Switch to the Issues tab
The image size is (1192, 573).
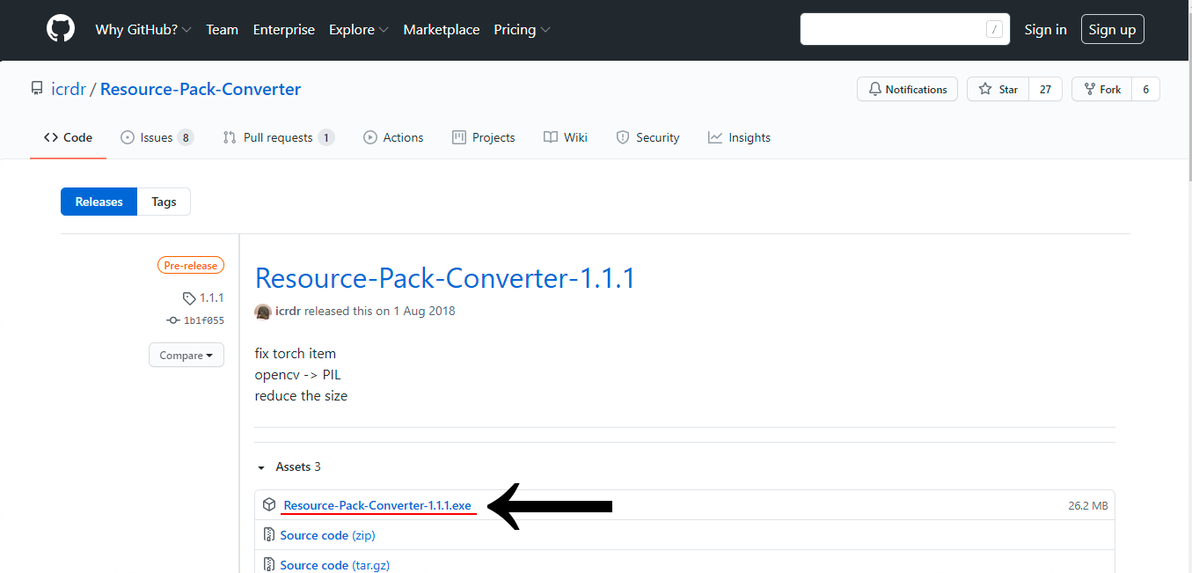point(156,138)
